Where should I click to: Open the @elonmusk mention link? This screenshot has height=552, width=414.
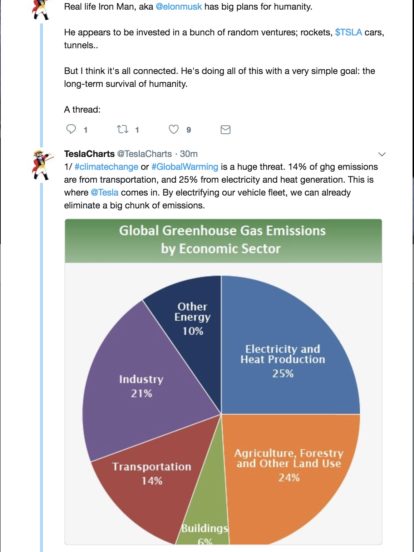179,7
